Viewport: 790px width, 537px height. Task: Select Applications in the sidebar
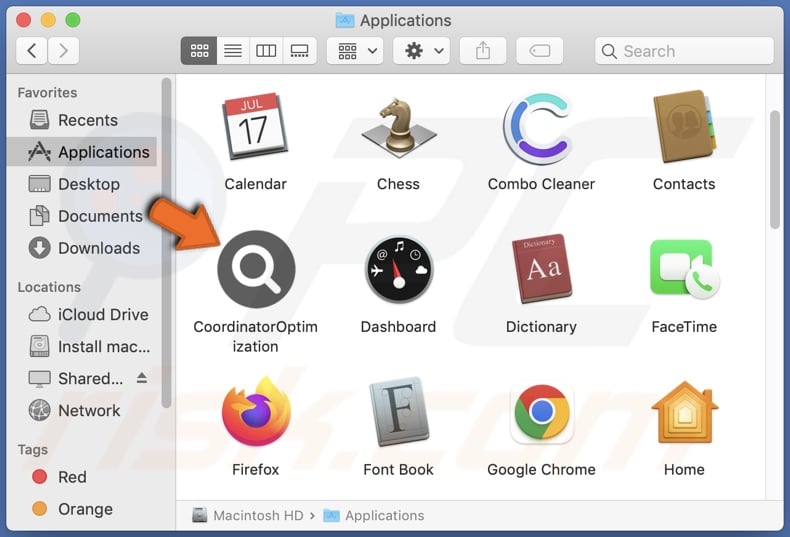[x=83, y=152]
